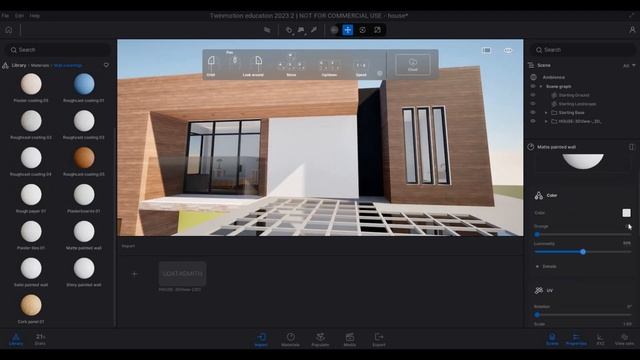
Task: Open the File menu
Action: tap(5, 16)
